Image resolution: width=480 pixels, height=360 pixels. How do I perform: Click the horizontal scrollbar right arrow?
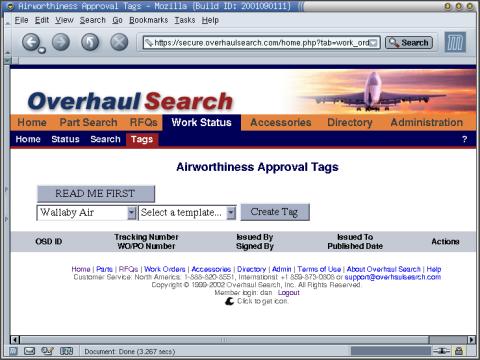(471, 340)
